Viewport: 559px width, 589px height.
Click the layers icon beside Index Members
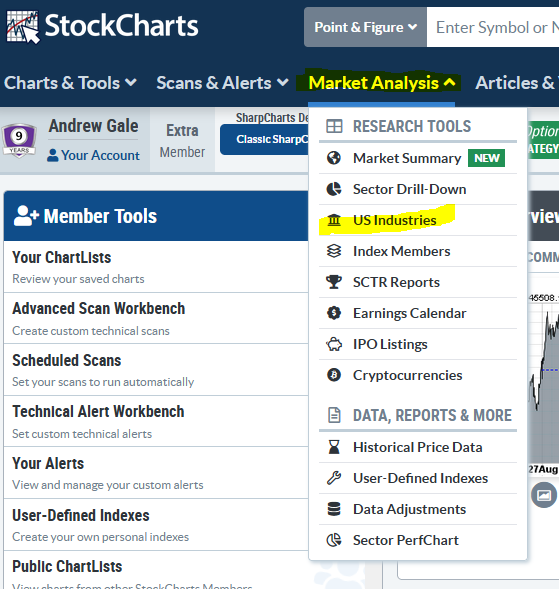pos(334,251)
